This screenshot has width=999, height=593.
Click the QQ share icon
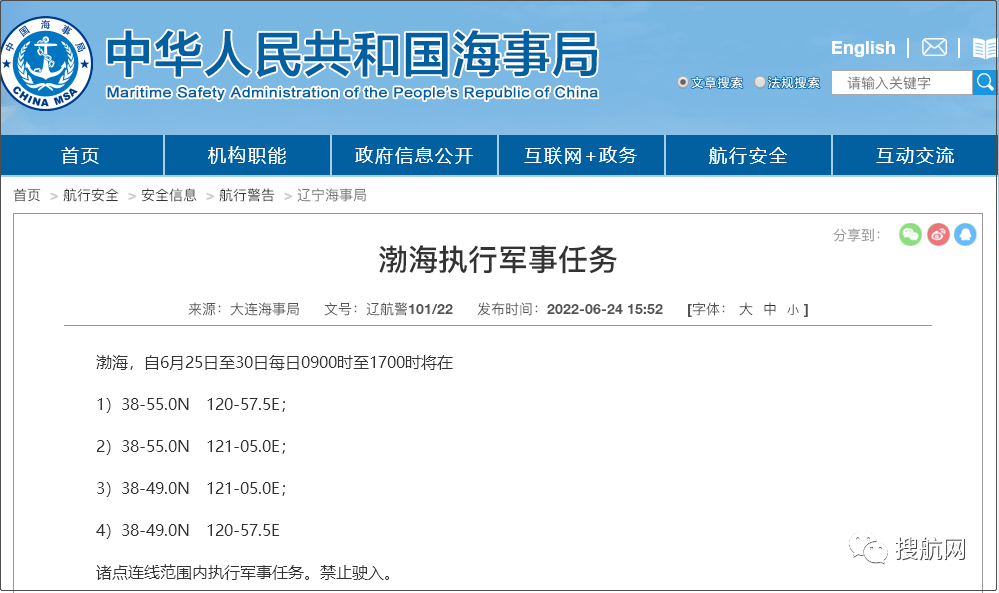coord(966,234)
